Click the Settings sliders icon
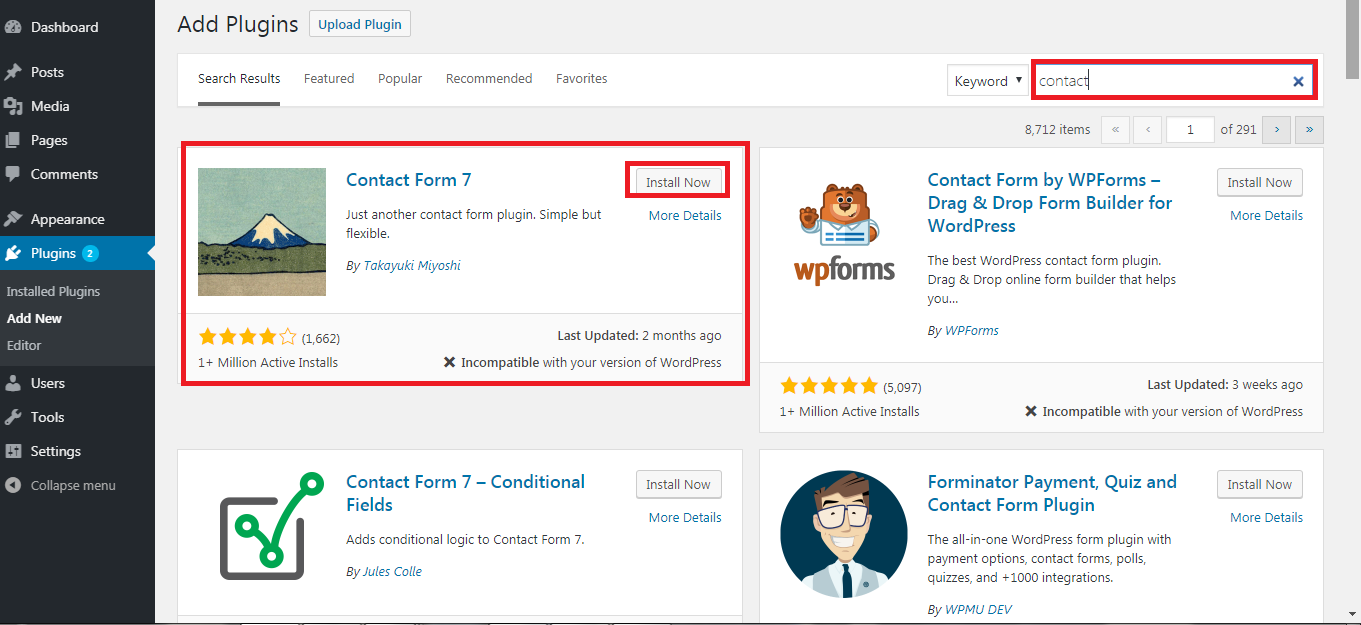 (13, 451)
